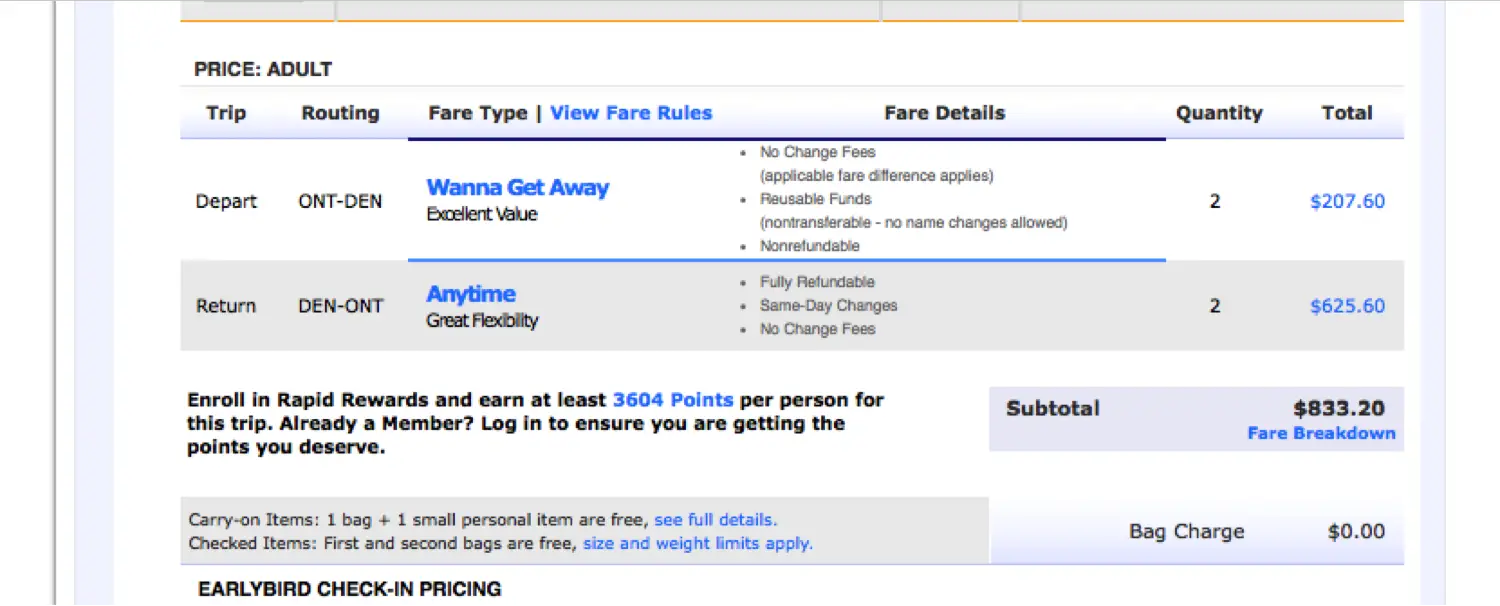Open size and weight limits apply link
This screenshot has height=606, width=1500.
(698, 544)
